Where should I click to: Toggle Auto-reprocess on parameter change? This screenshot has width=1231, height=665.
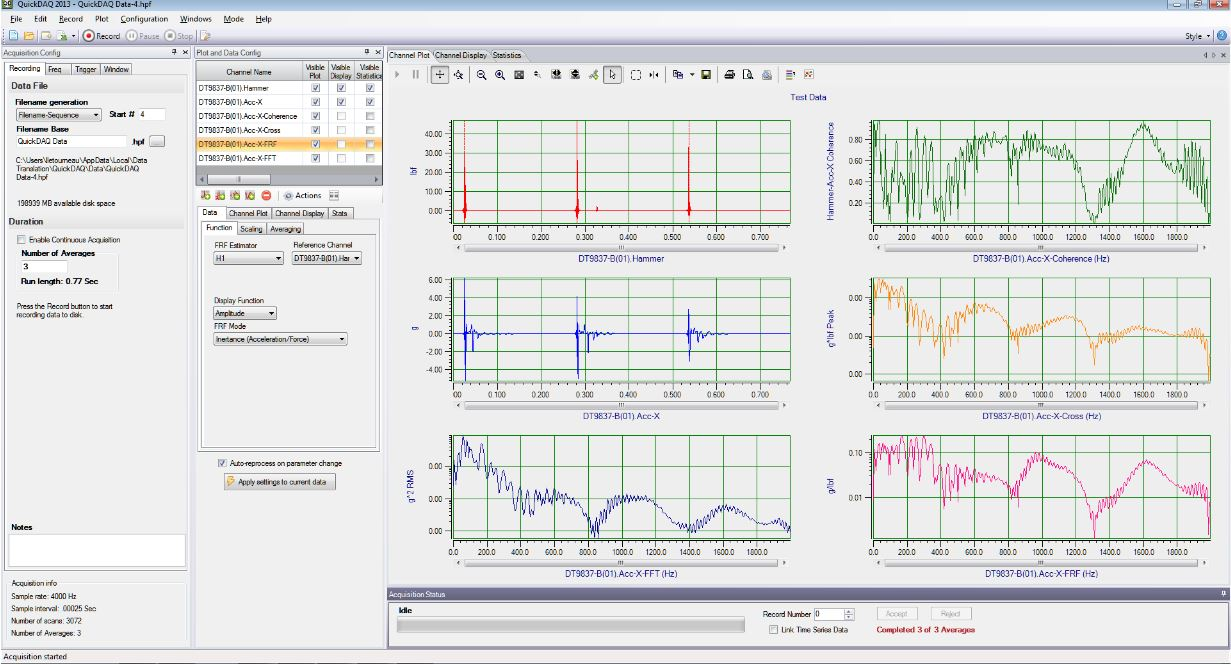pos(222,464)
